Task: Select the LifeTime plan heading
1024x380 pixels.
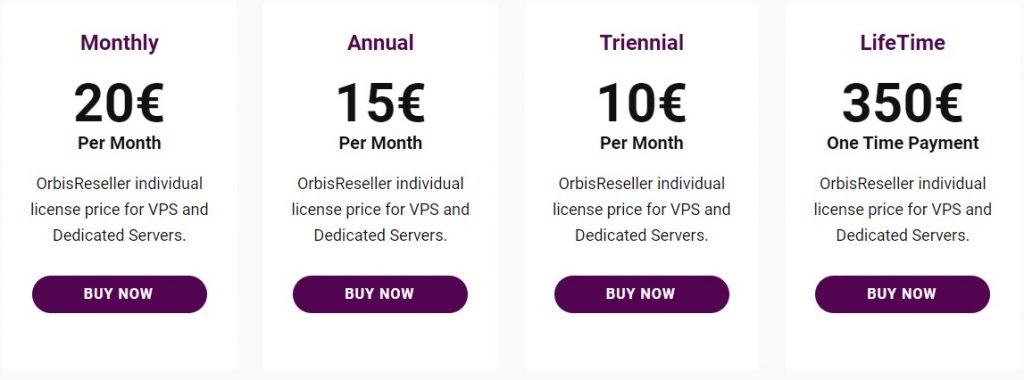Action: 903,43
